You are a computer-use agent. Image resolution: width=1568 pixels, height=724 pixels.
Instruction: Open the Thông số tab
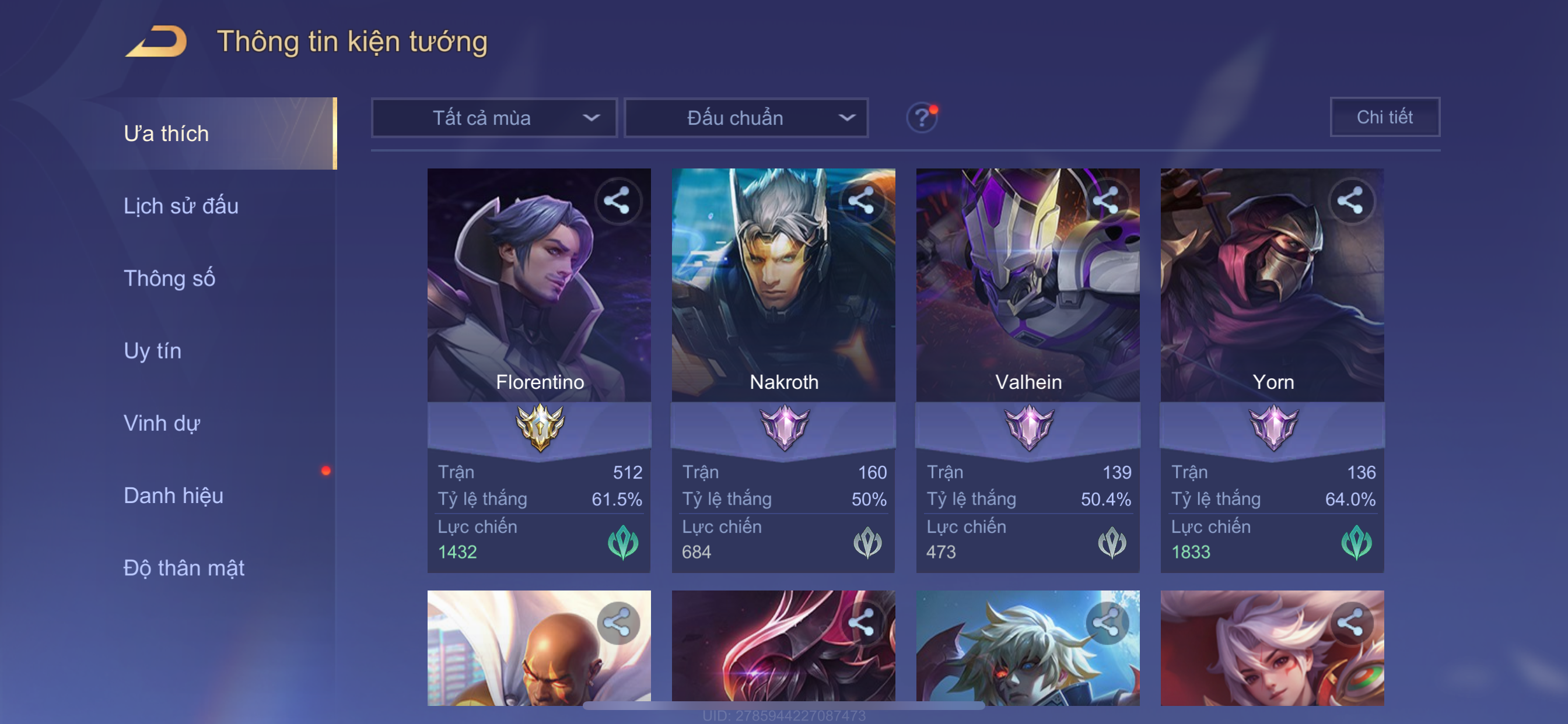169,278
